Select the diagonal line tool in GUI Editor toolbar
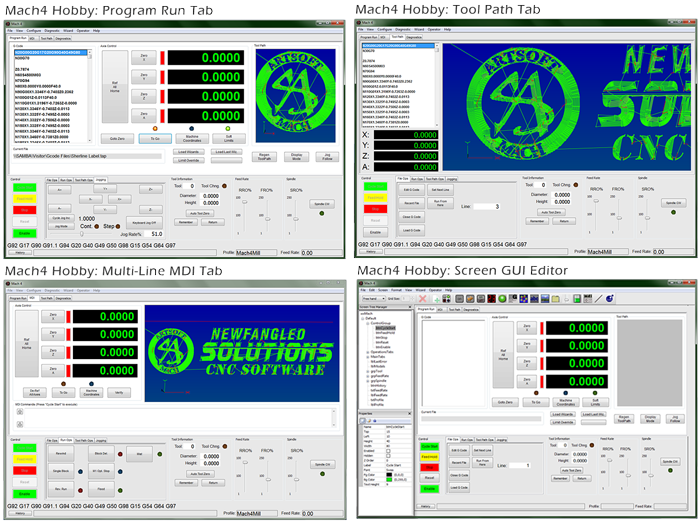The width and height of the screenshot is (700, 525). (x=598, y=299)
